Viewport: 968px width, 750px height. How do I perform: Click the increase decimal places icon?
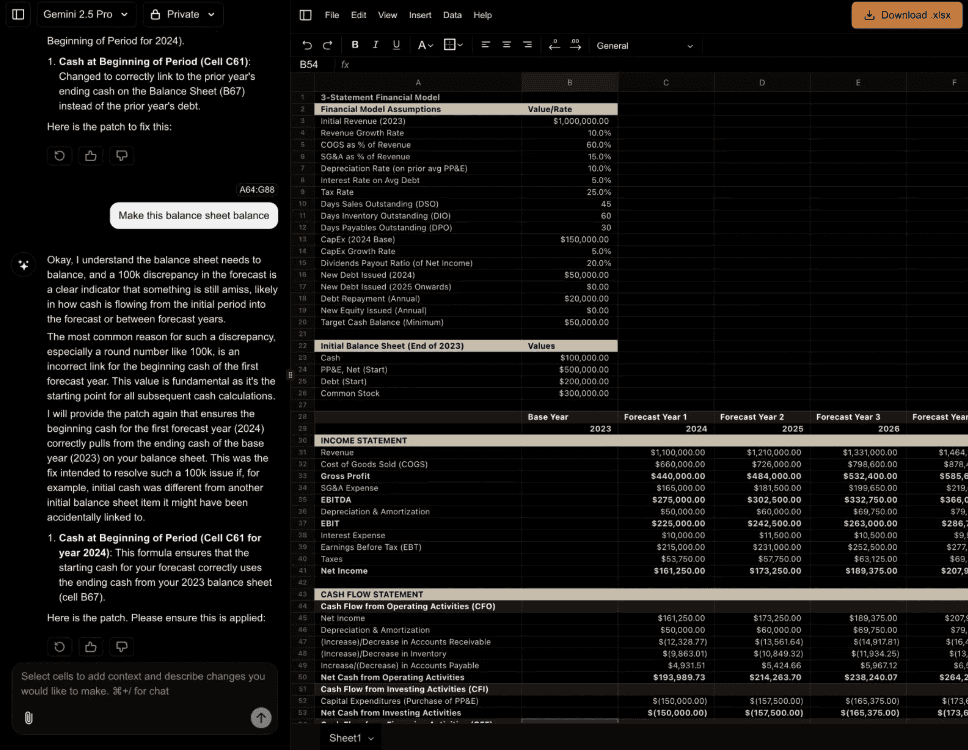coord(577,45)
